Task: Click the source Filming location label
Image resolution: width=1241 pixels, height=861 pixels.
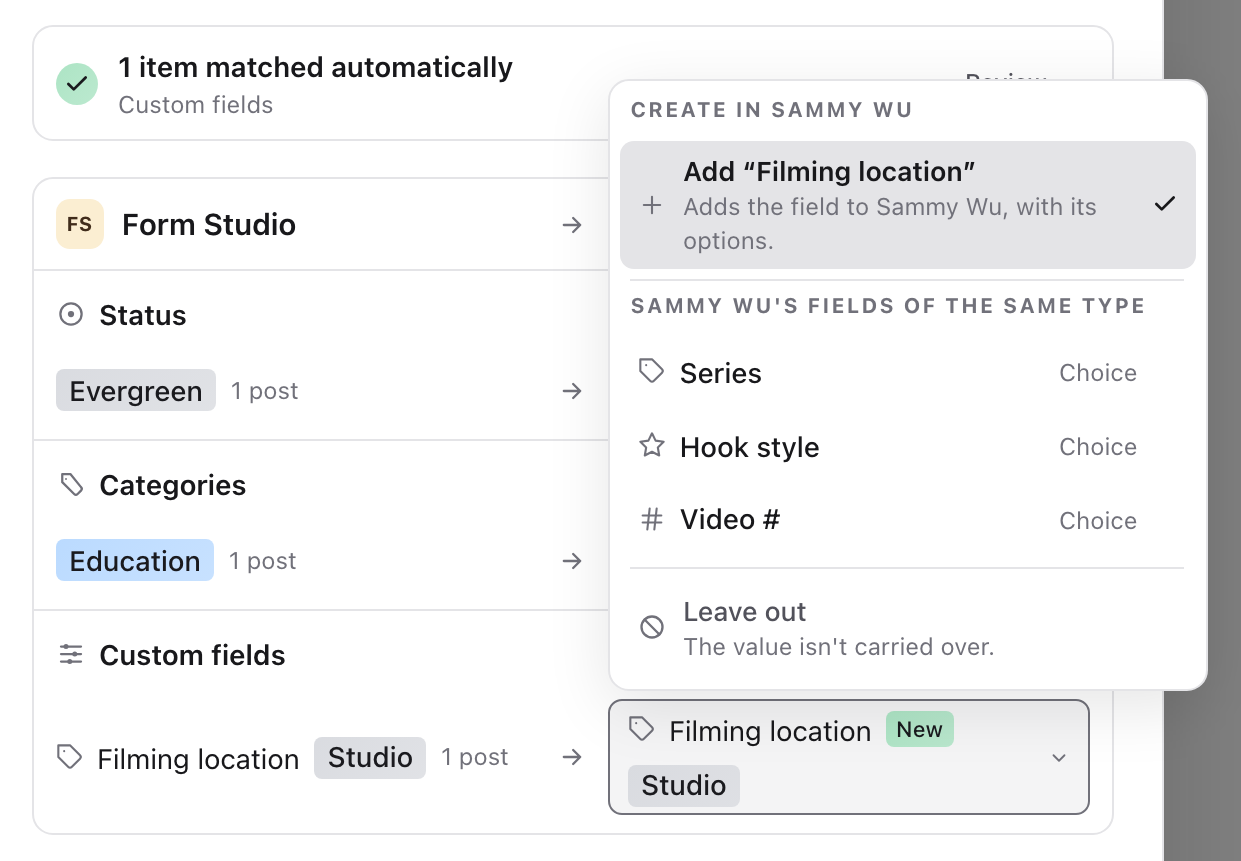Action: [x=198, y=759]
